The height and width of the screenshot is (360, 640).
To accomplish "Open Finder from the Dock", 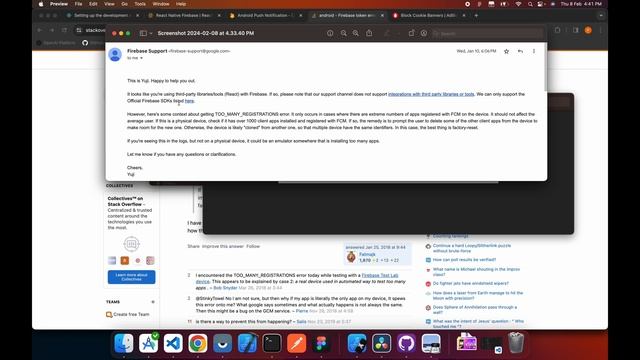I will click(x=124, y=343).
